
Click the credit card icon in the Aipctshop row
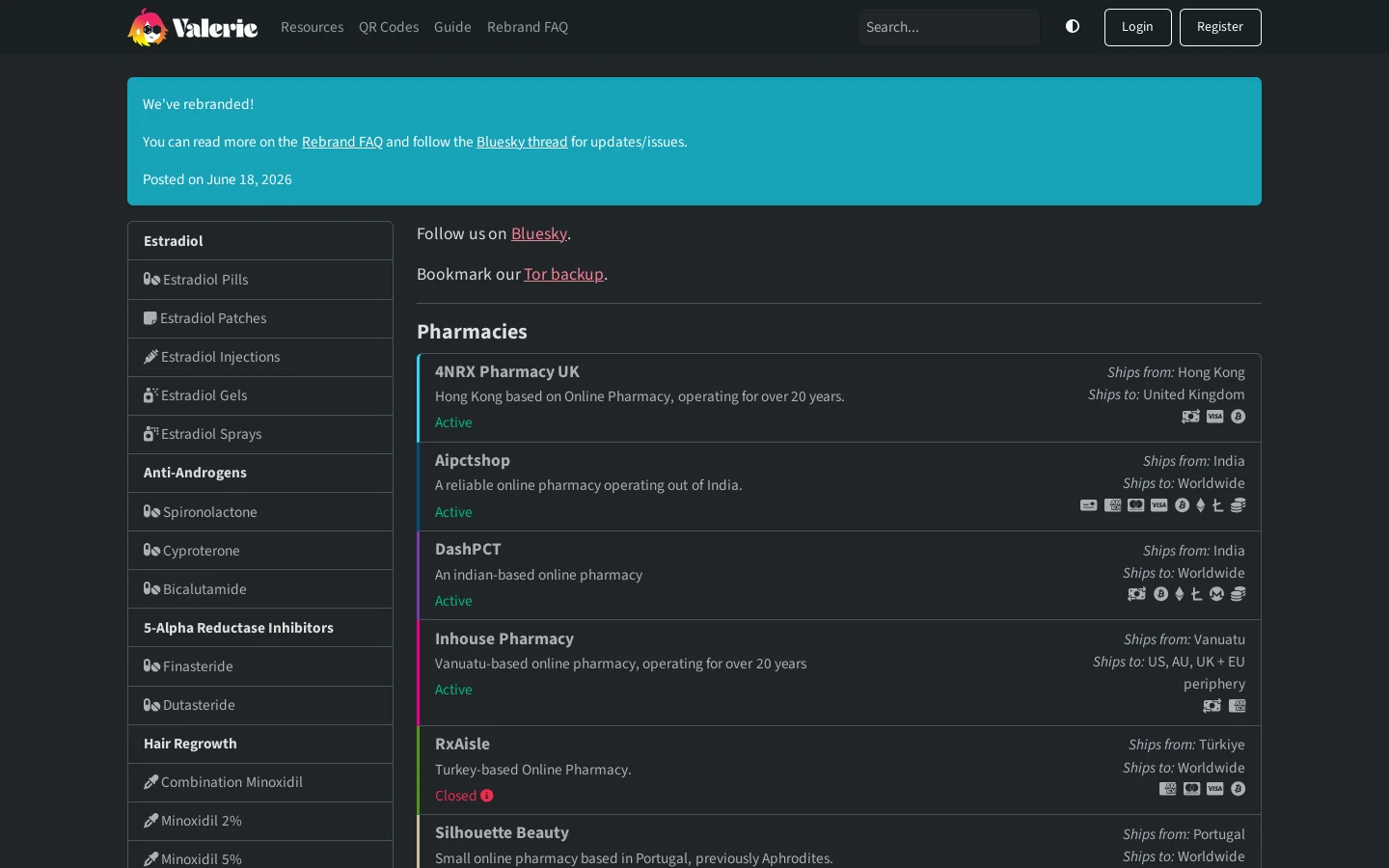pyautogui.click(x=1089, y=505)
